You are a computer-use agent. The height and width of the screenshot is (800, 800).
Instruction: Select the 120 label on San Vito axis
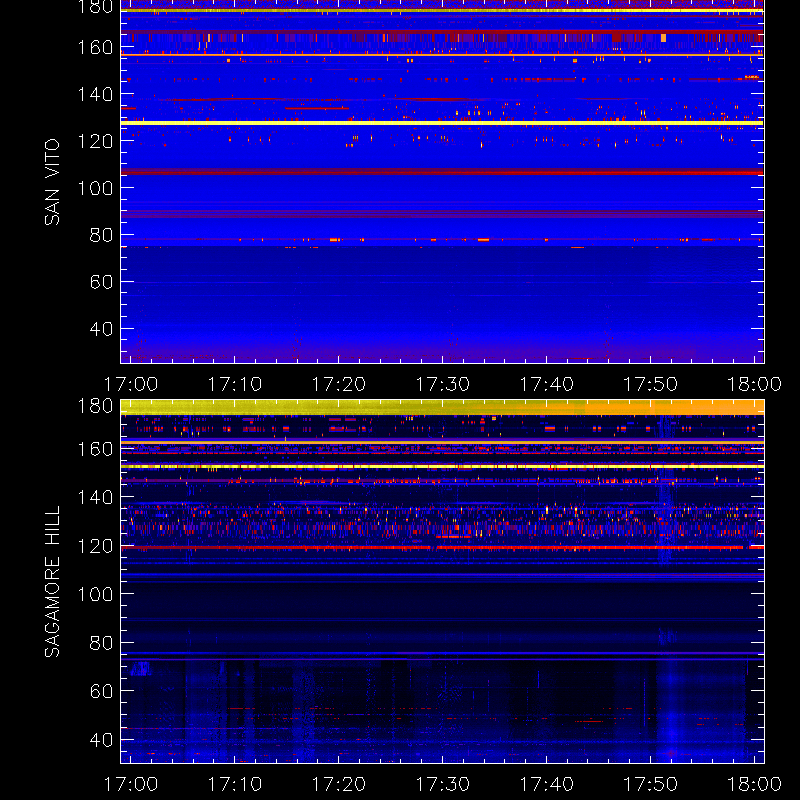click(x=95, y=141)
